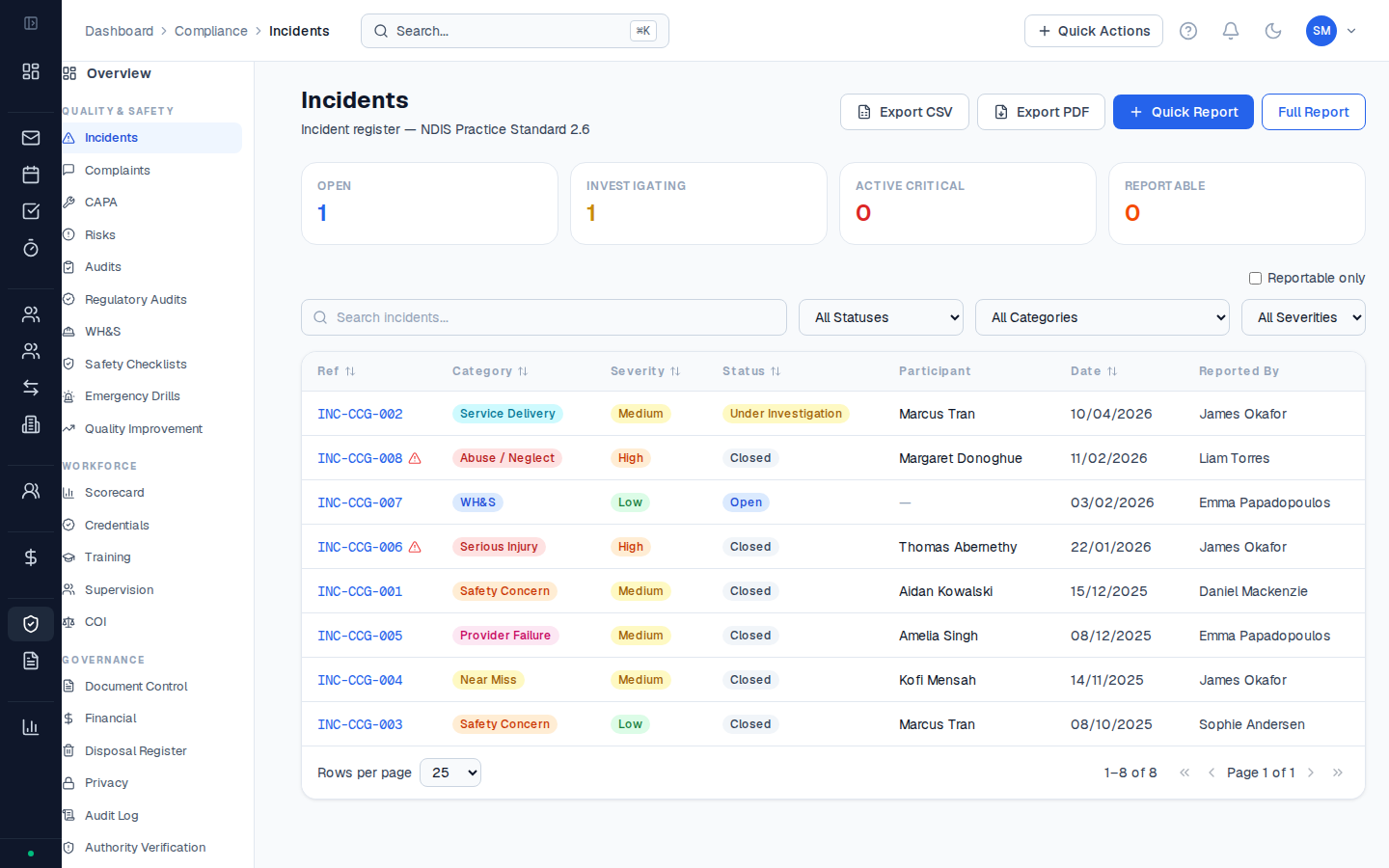
Task: Open the Quick Actions menu button
Action: point(1094,31)
